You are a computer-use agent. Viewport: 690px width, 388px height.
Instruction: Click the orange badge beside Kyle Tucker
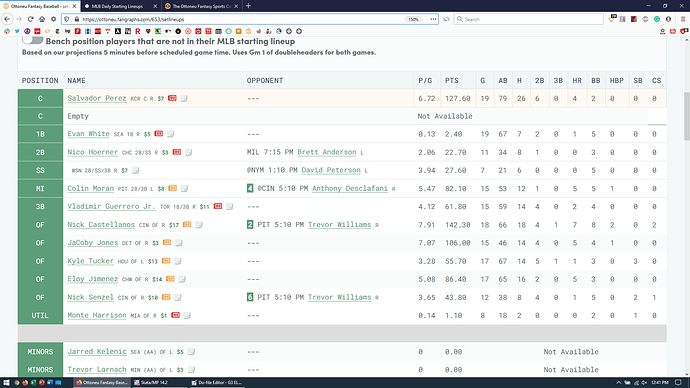click(x=166, y=261)
